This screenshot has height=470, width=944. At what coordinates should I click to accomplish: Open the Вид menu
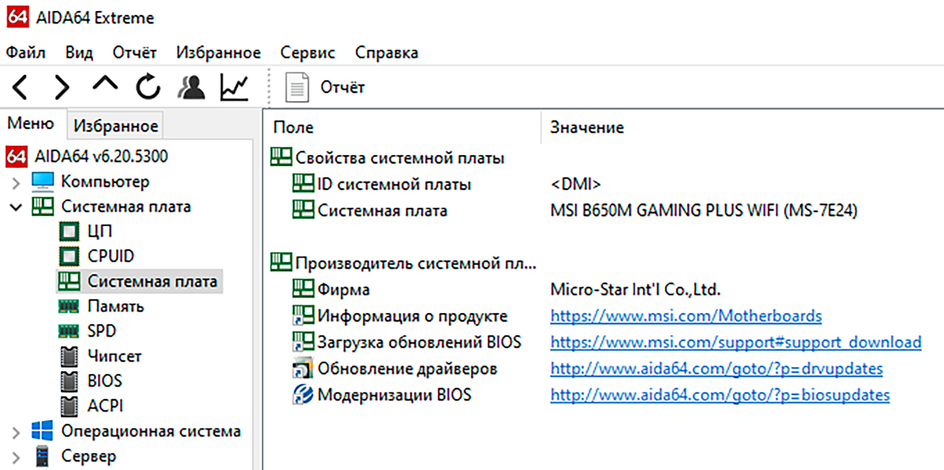pyautogui.click(x=79, y=53)
